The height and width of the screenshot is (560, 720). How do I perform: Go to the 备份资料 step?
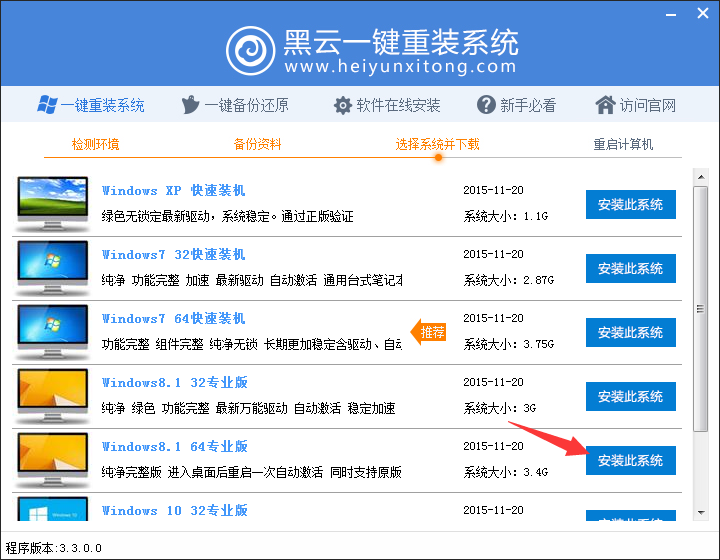click(x=257, y=145)
